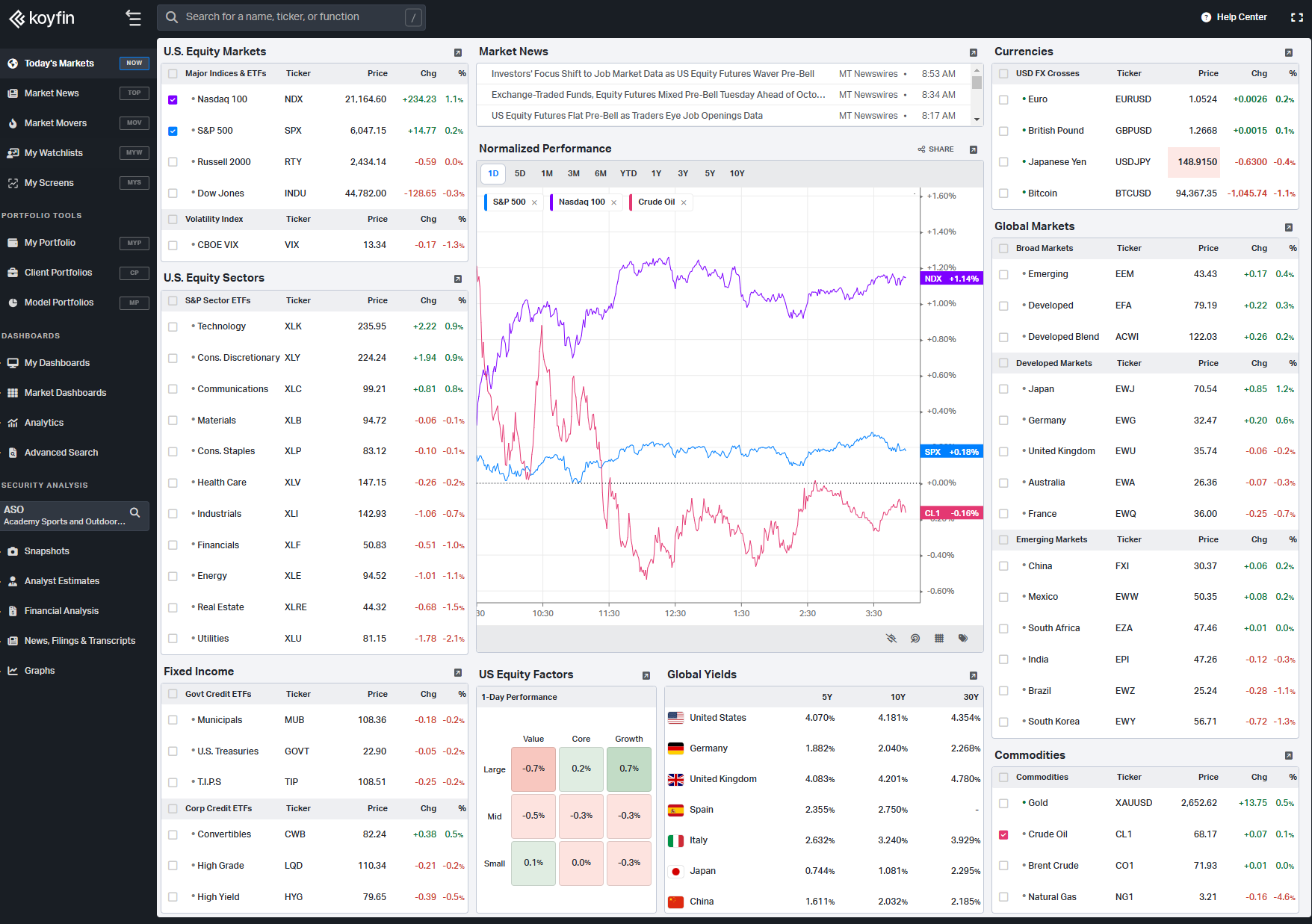1312x924 pixels.
Task: Click Large Growth 0.7% factor cell
Action: click(629, 769)
